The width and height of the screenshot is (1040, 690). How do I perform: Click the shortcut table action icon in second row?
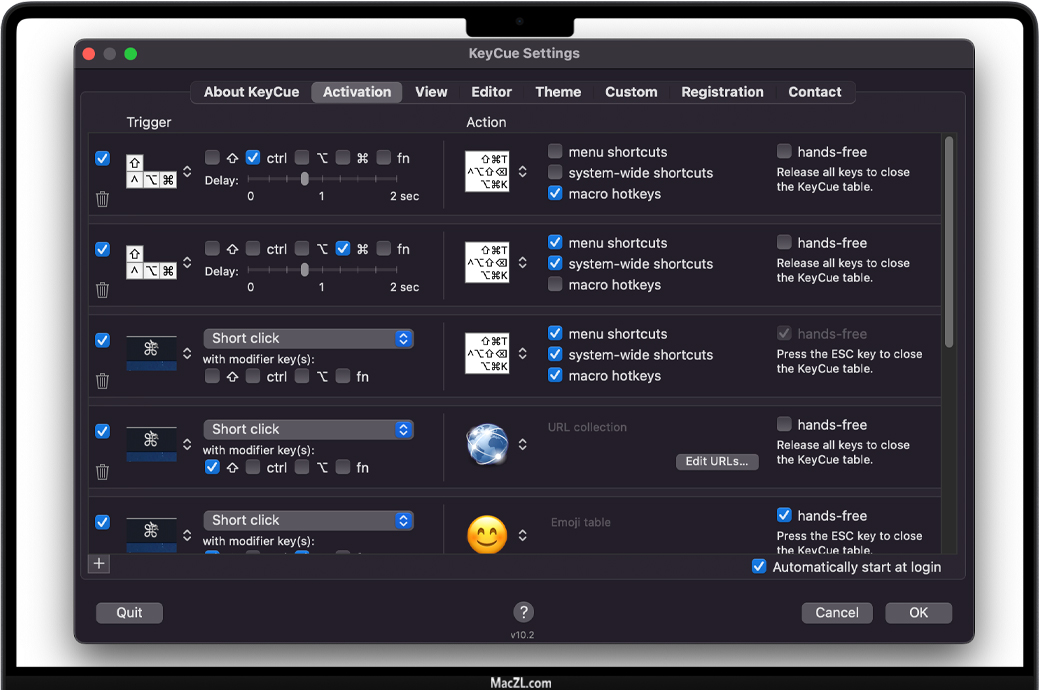pos(487,262)
